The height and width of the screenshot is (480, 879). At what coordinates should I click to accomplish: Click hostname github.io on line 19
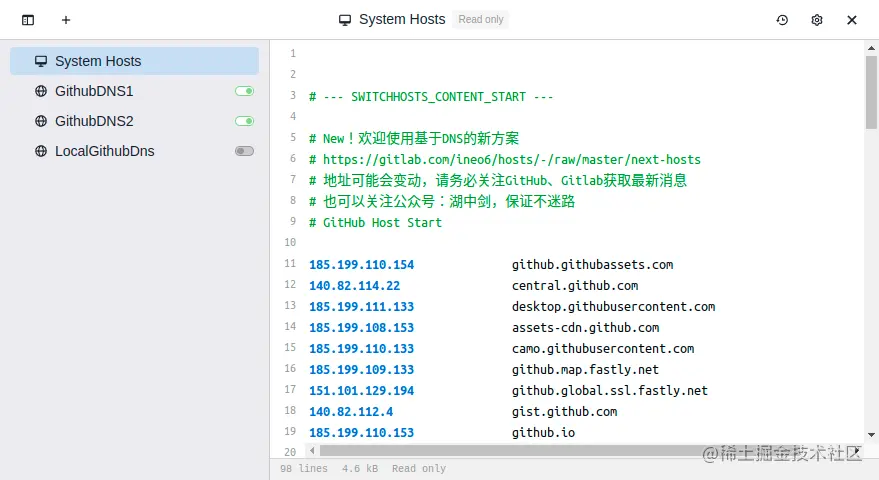click(543, 433)
